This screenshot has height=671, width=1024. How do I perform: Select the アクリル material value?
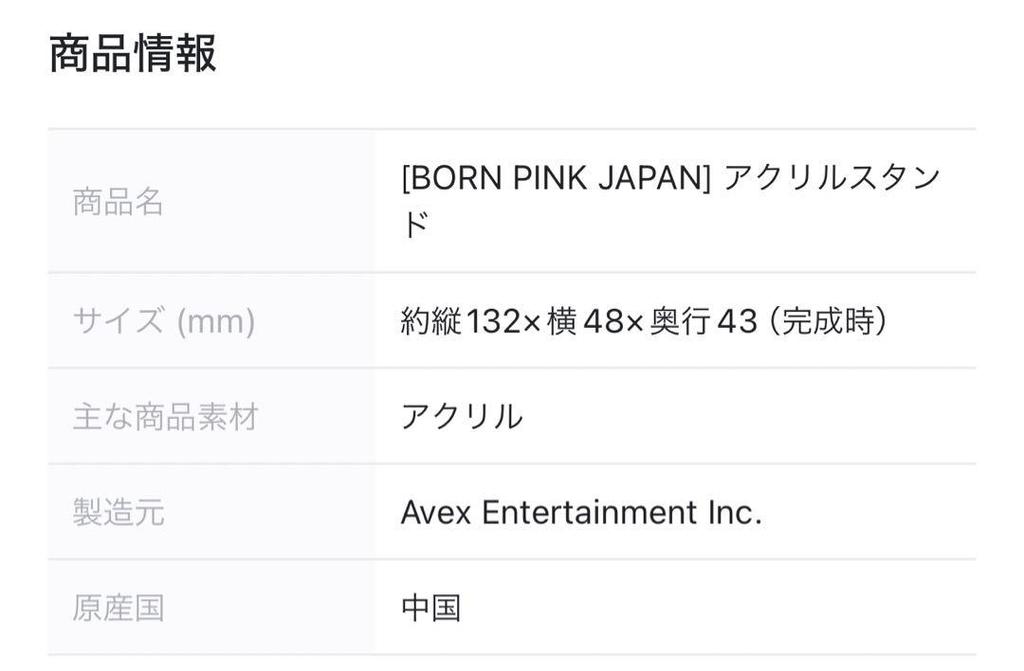coord(462,416)
